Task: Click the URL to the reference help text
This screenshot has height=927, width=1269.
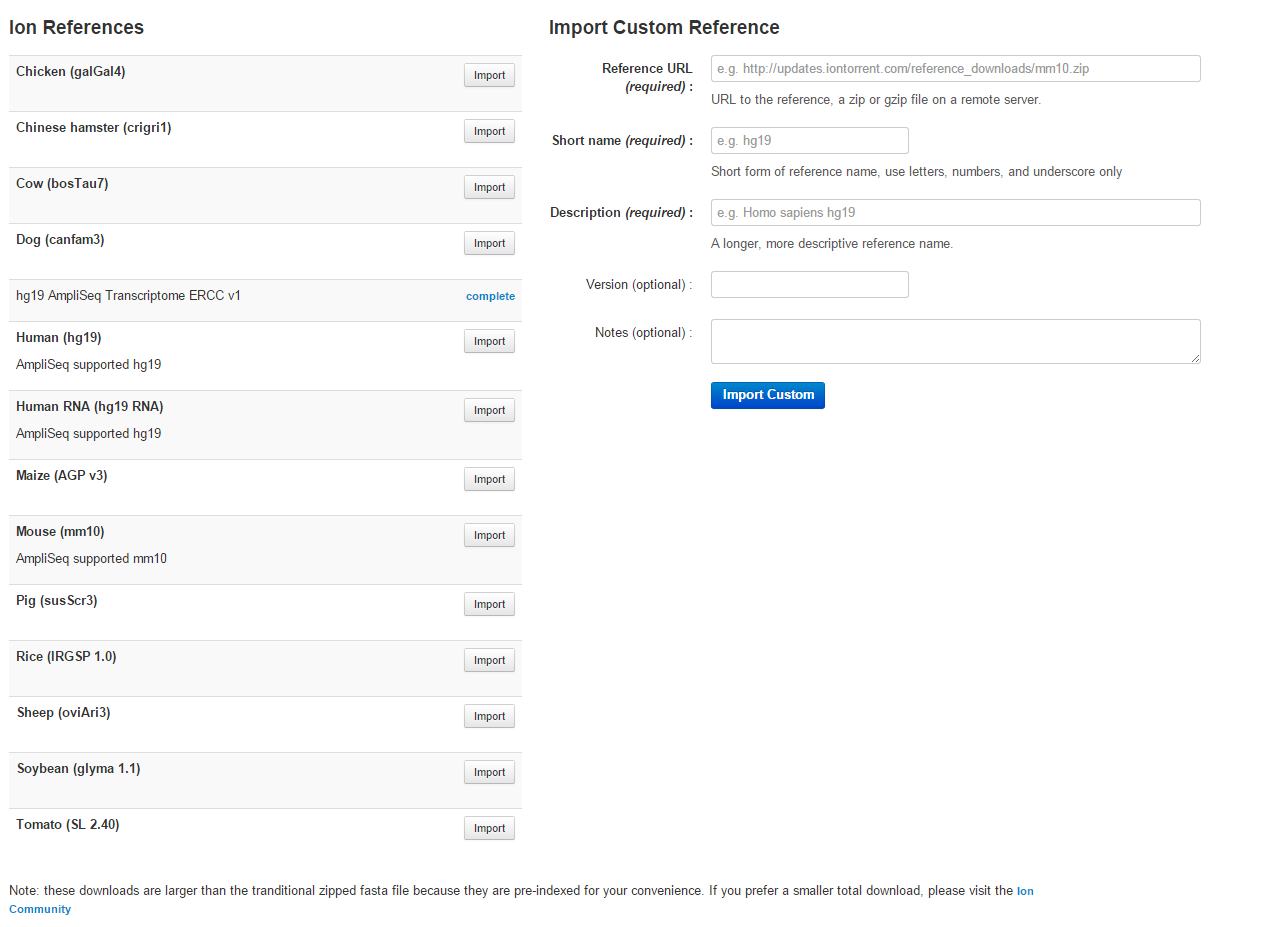Action: (876, 100)
